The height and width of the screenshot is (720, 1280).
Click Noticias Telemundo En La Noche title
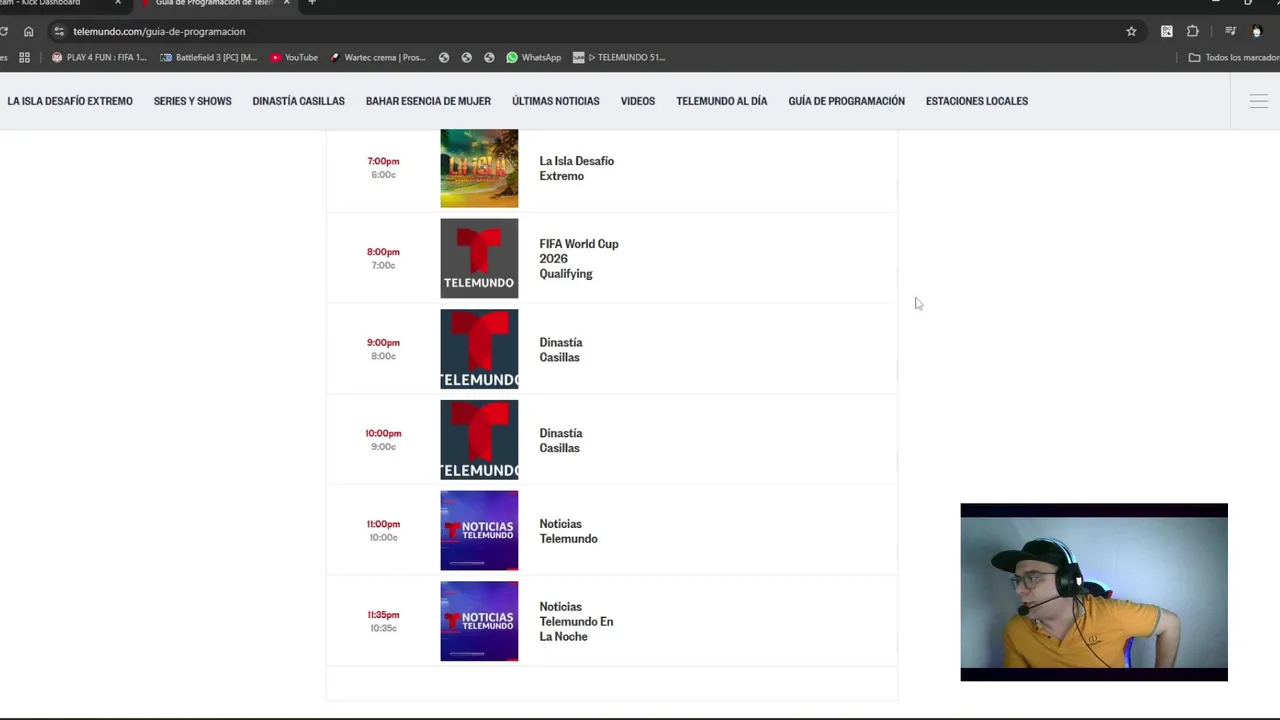pos(576,621)
